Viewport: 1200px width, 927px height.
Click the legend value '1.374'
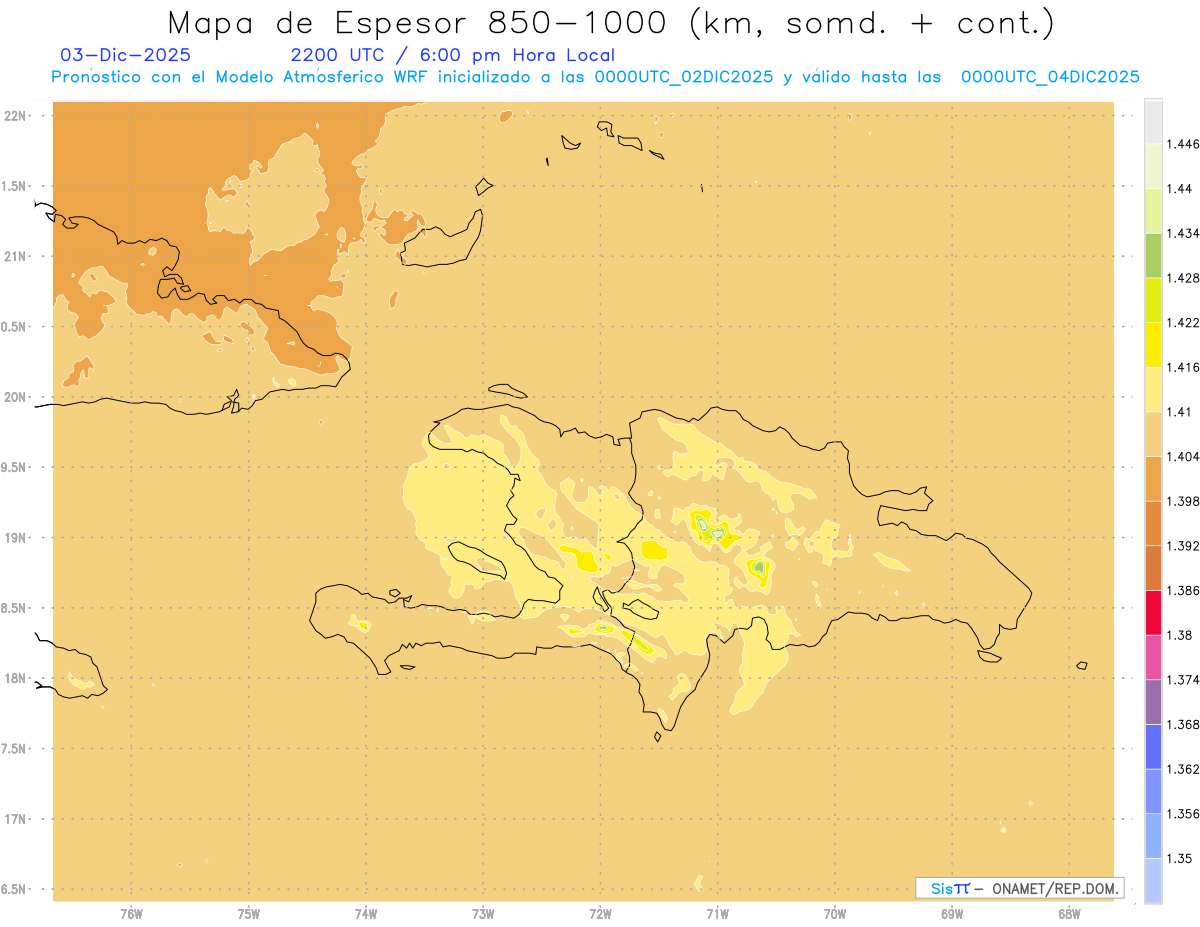coord(1183,679)
